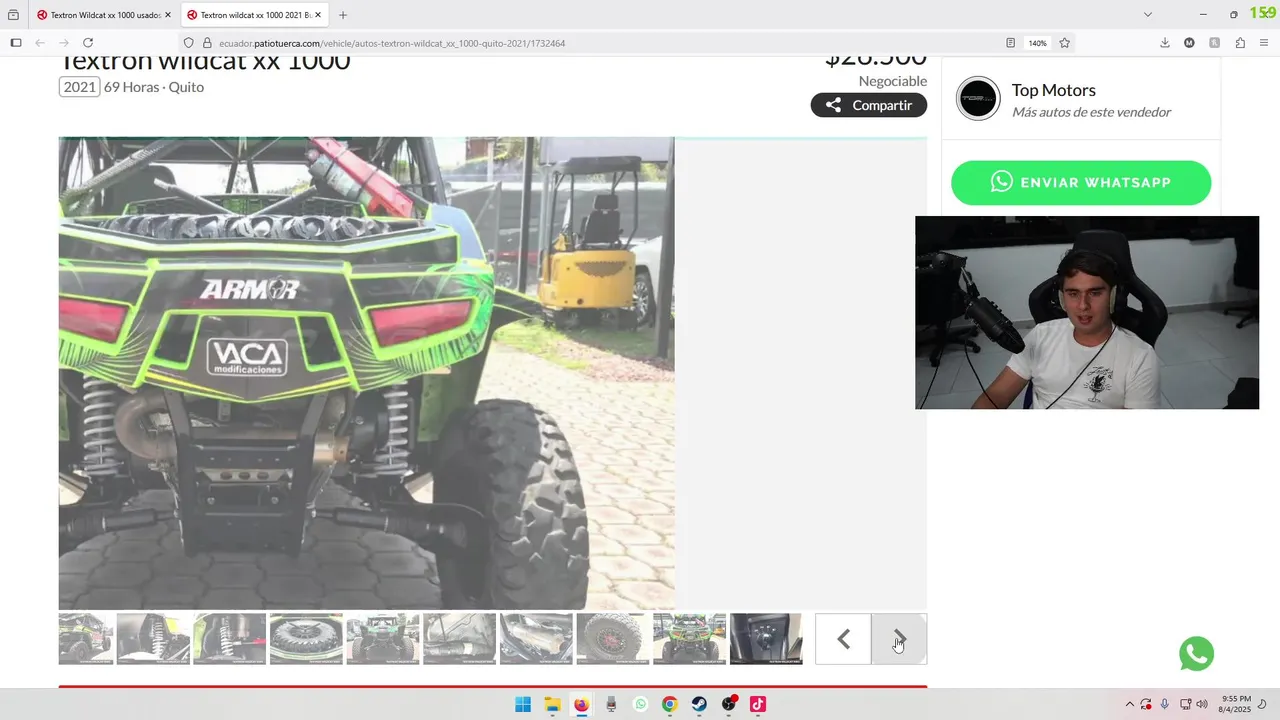Open Top Motors seller logo
Screen dimensions: 1280x720
click(978, 98)
